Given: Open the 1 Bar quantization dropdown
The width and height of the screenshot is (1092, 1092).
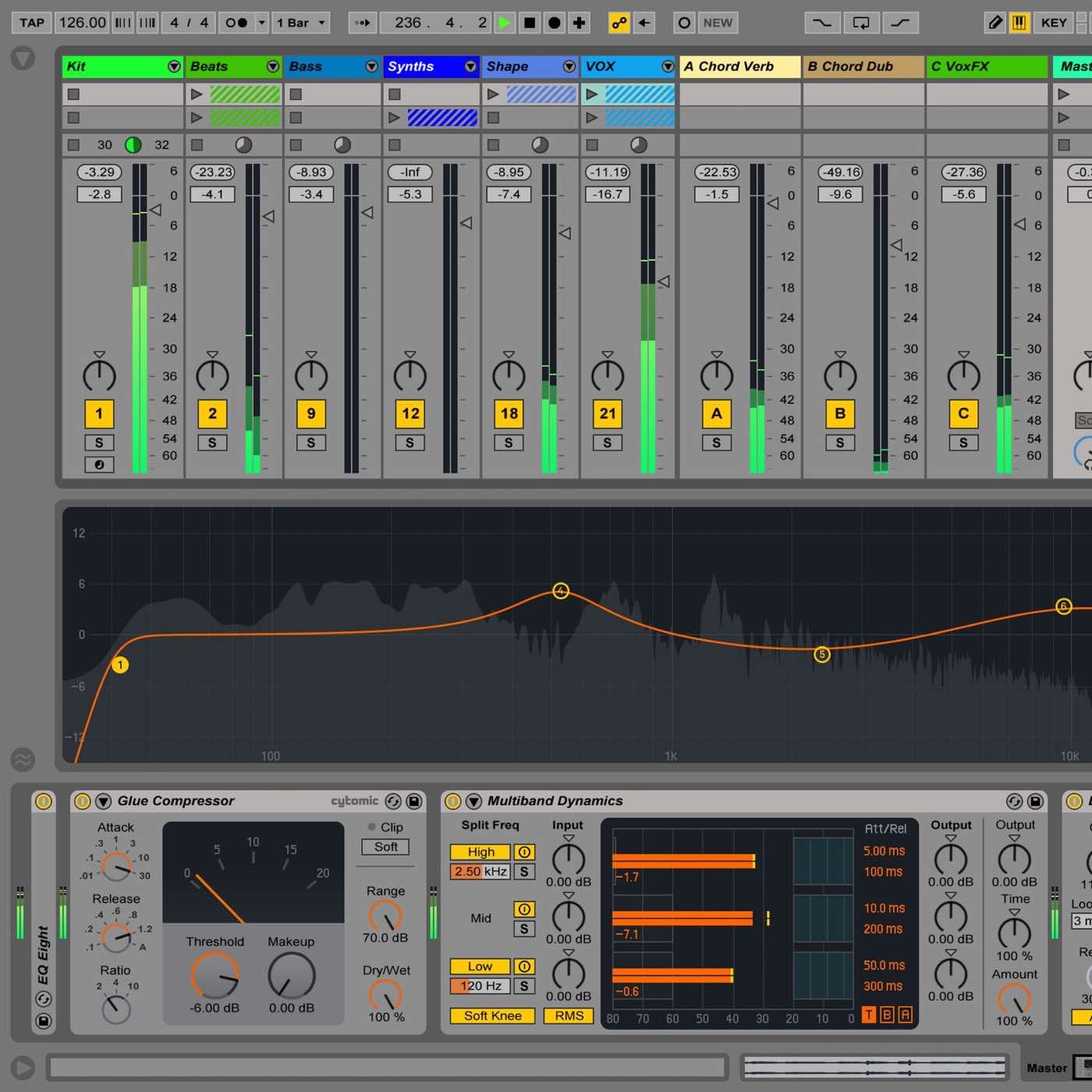Looking at the screenshot, I should (300, 23).
